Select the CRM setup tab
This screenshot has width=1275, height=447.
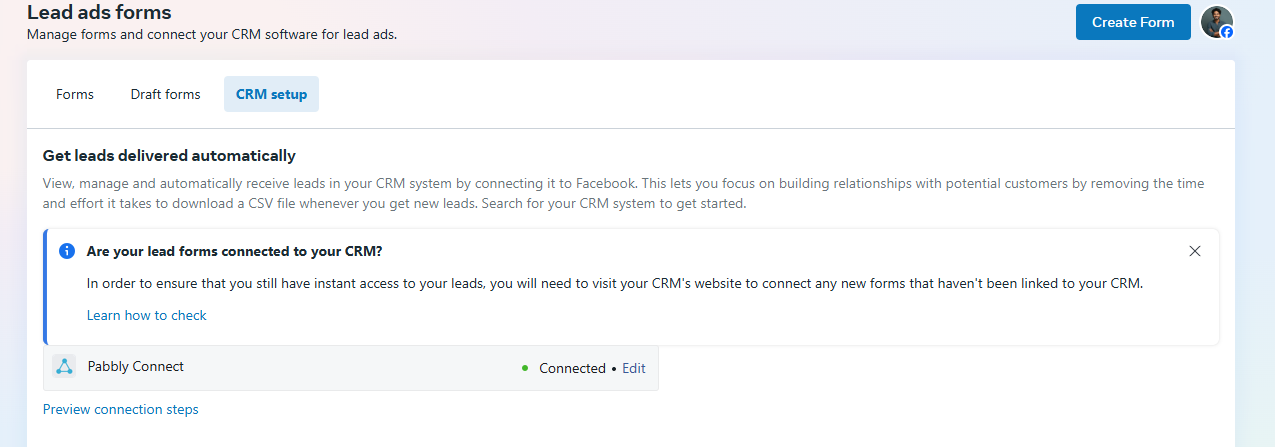[x=271, y=94]
